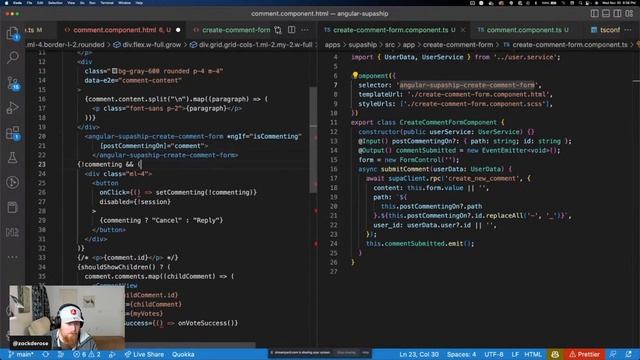Viewport: 640px width, 360px height.
Task: Click the Quokka status bar item
Action: [183, 354]
